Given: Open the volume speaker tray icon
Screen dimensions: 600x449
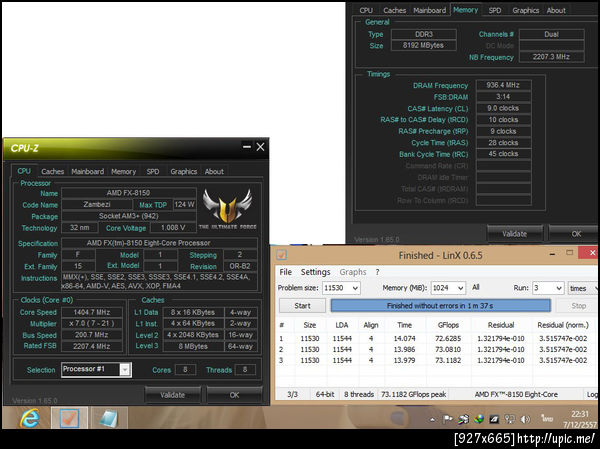Looking at the screenshot, I should (x=525, y=420).
